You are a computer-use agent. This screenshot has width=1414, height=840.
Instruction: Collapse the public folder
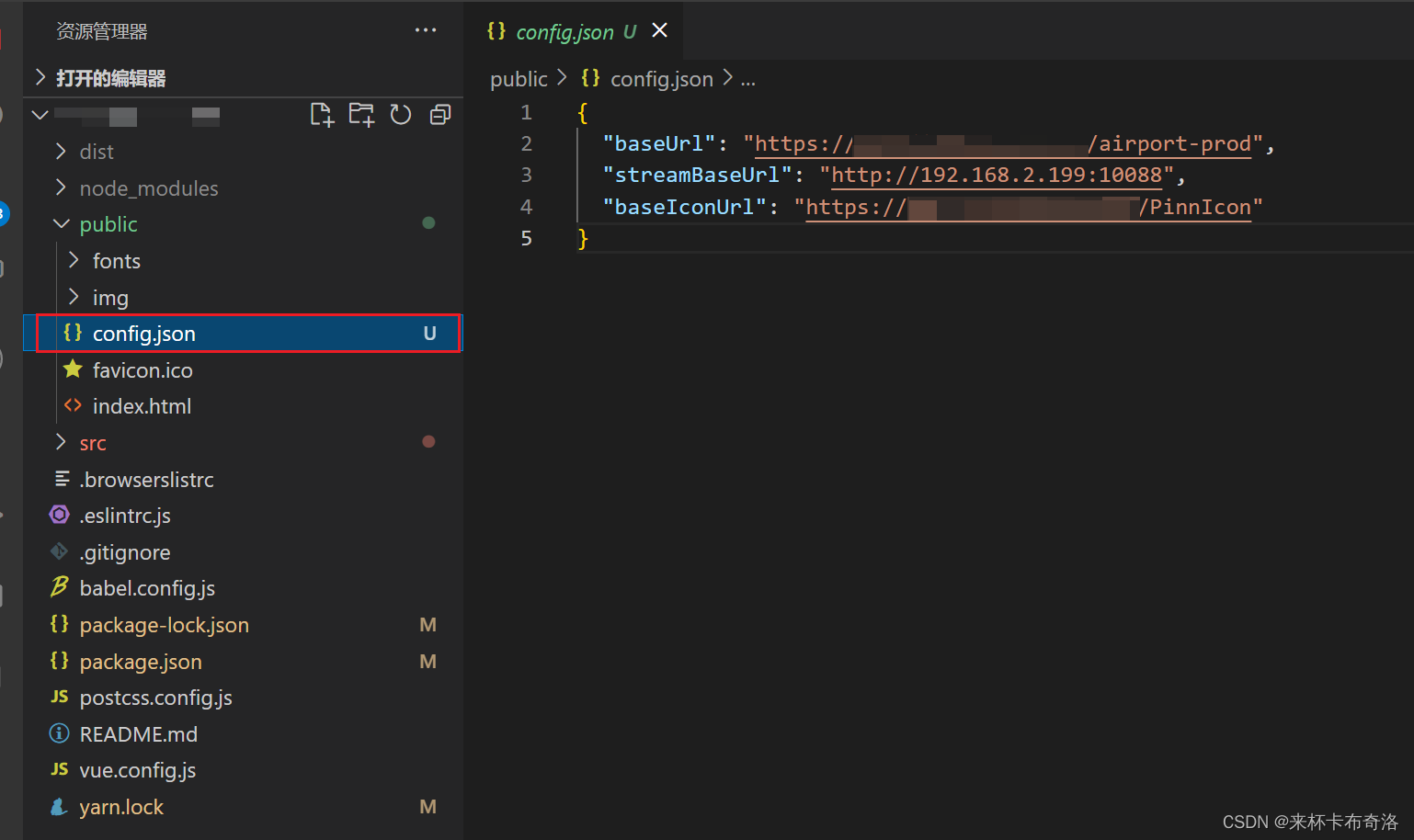(243, 224)
